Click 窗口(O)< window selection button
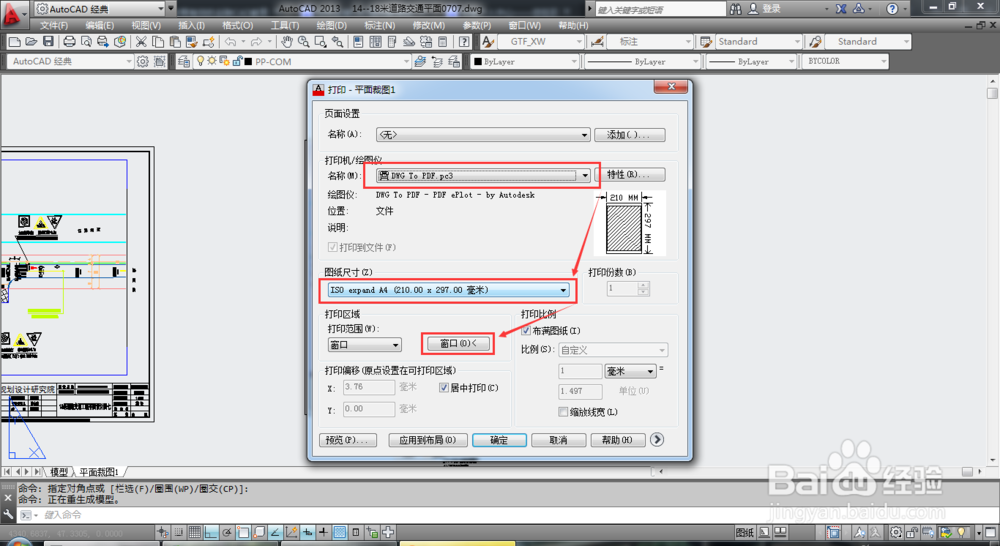 (458, 343)
